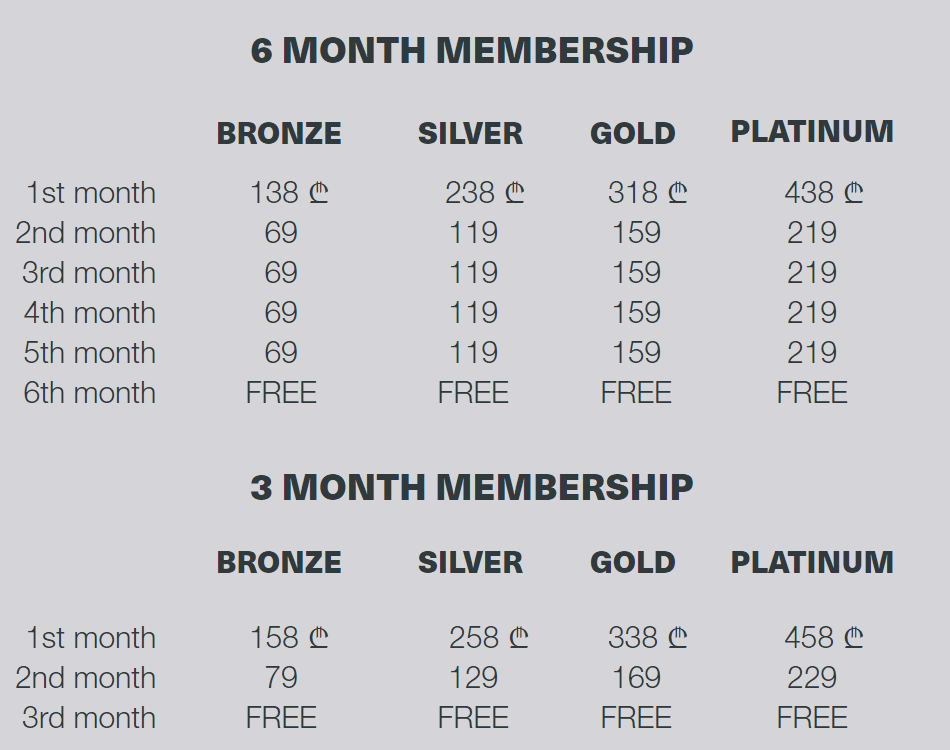Select the PLATINUM header in 3 month table
The height and width of the screenshot is (750, 950).
coord(812,563)
